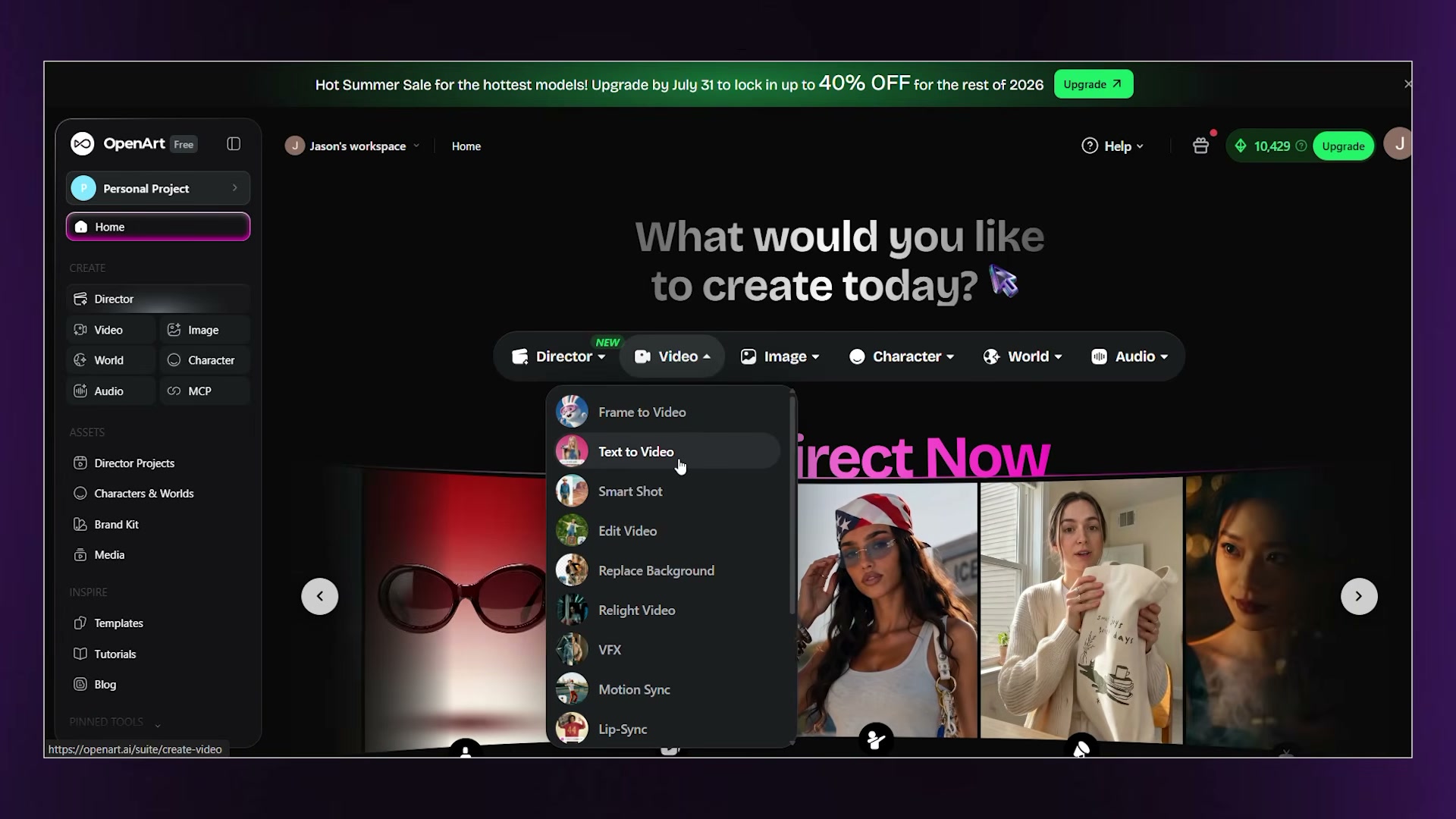Expand the Character dropdown in the create bar
Image resolution: width=1456 pixels, height=819 pixels.
[901, 356]
